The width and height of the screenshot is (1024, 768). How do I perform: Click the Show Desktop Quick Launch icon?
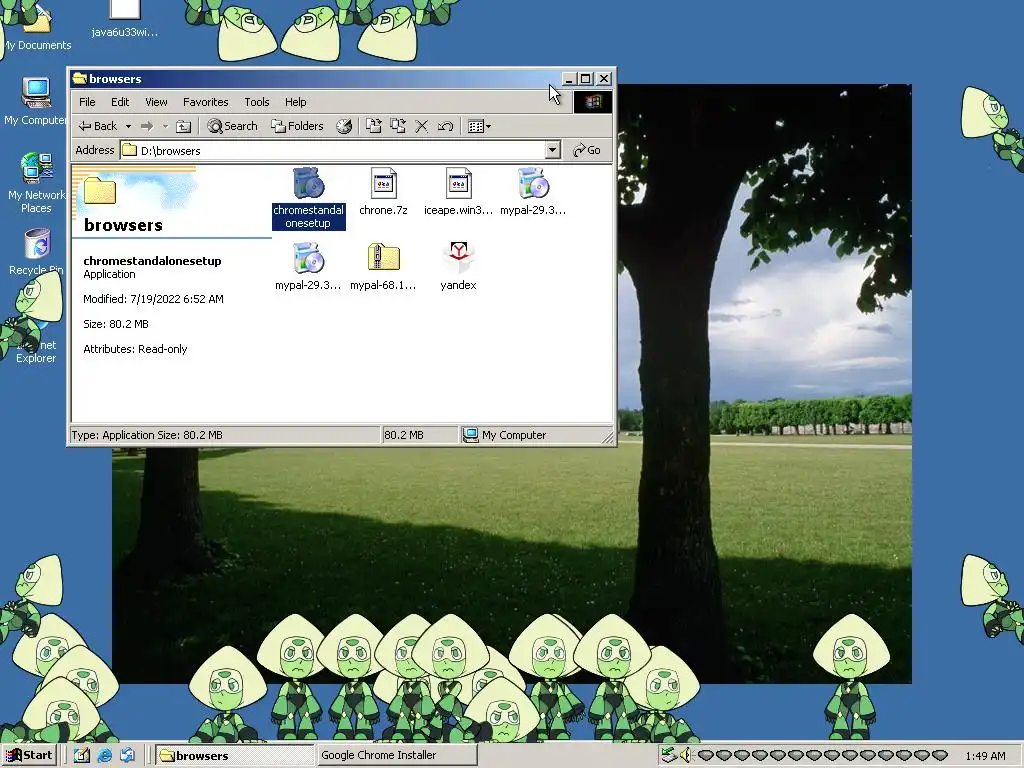click(x=82, y=756)
